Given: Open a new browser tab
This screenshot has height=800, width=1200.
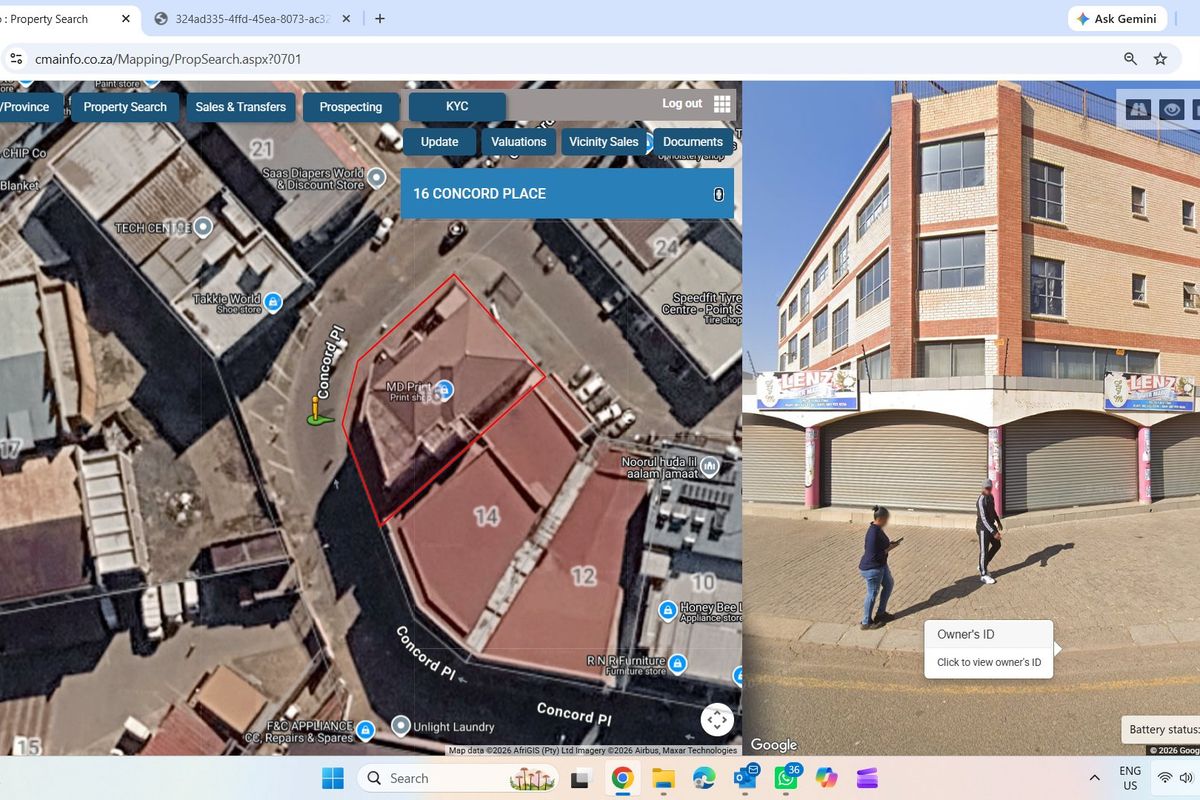Looking at the screenshot, I should (380, 18).
